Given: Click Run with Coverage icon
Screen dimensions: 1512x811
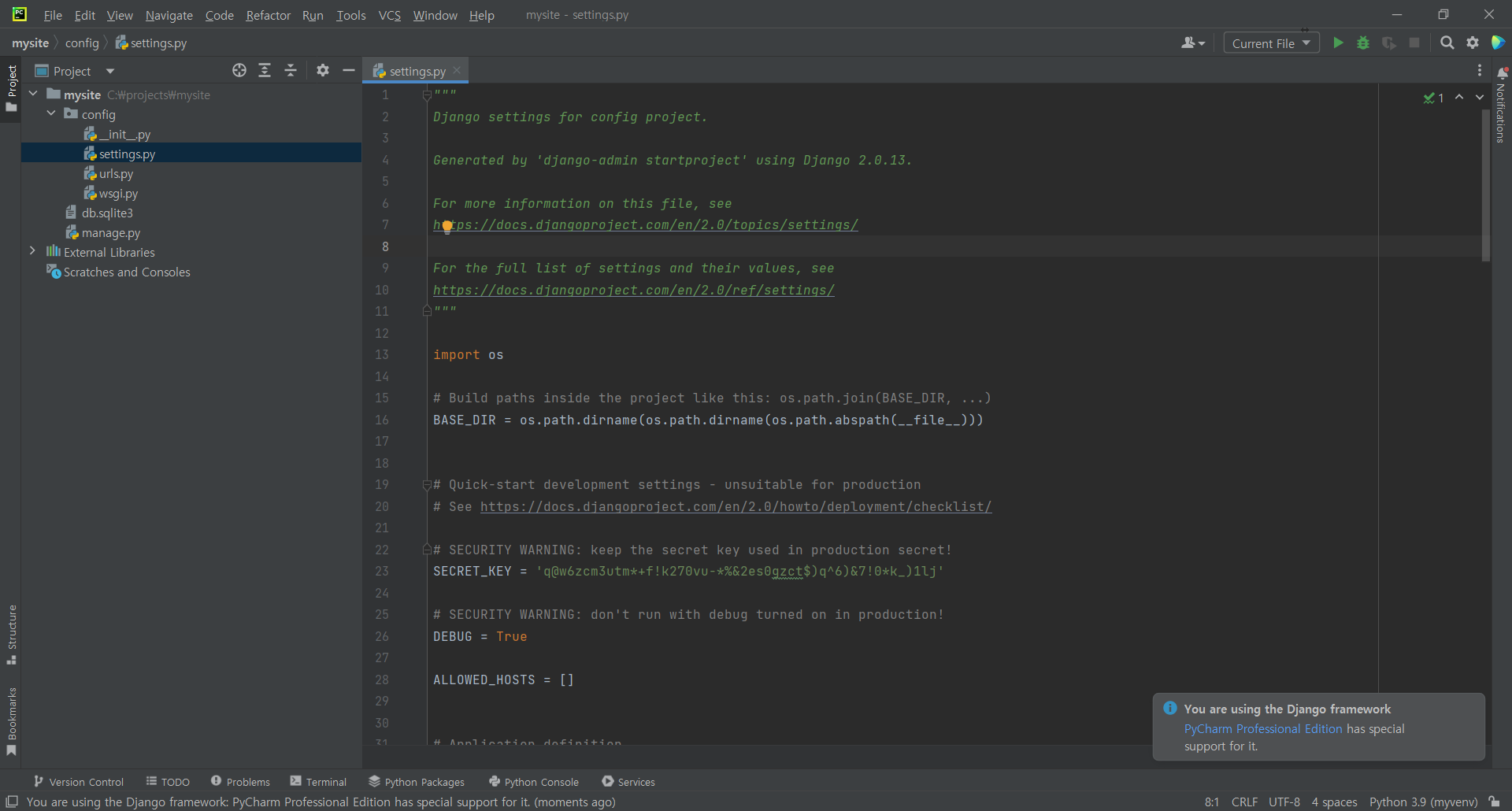Looking at the screenshot, I should click(x=1389, y=43).
